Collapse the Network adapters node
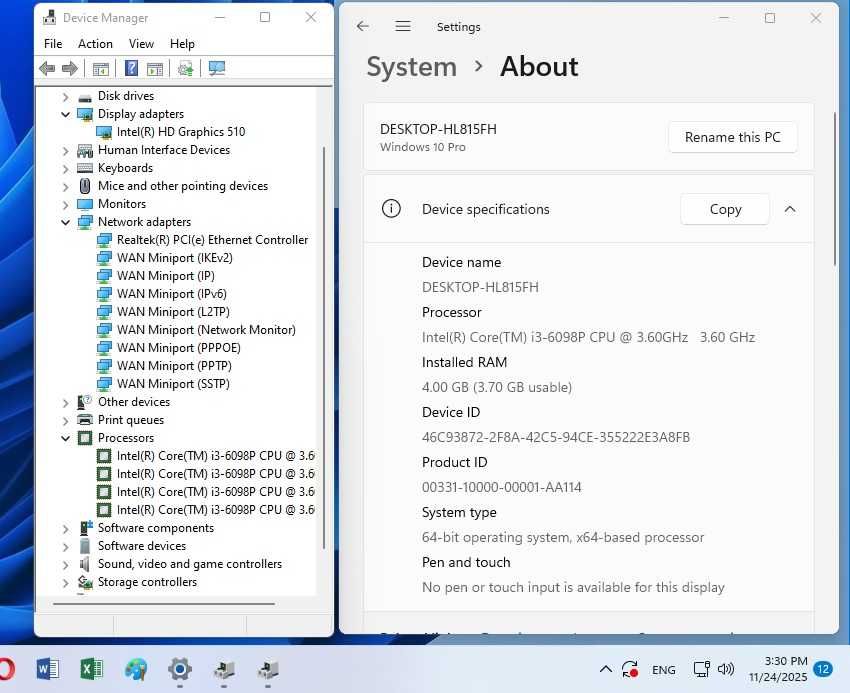850x693 pixels. click(x=66, y=222)
